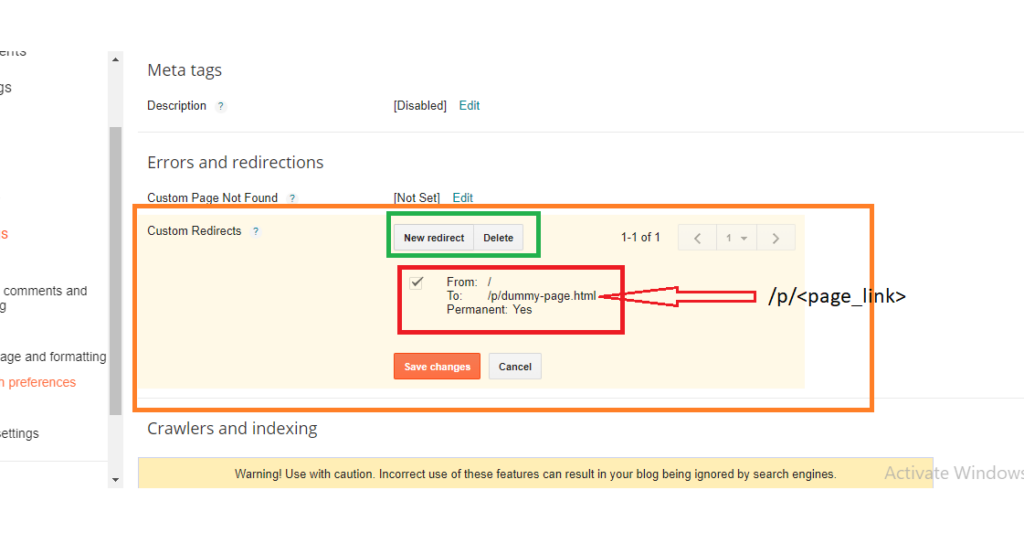Go to next redirects page arrow
Image resolution: width=1024 pixels, height=554 pixels.
775,238
